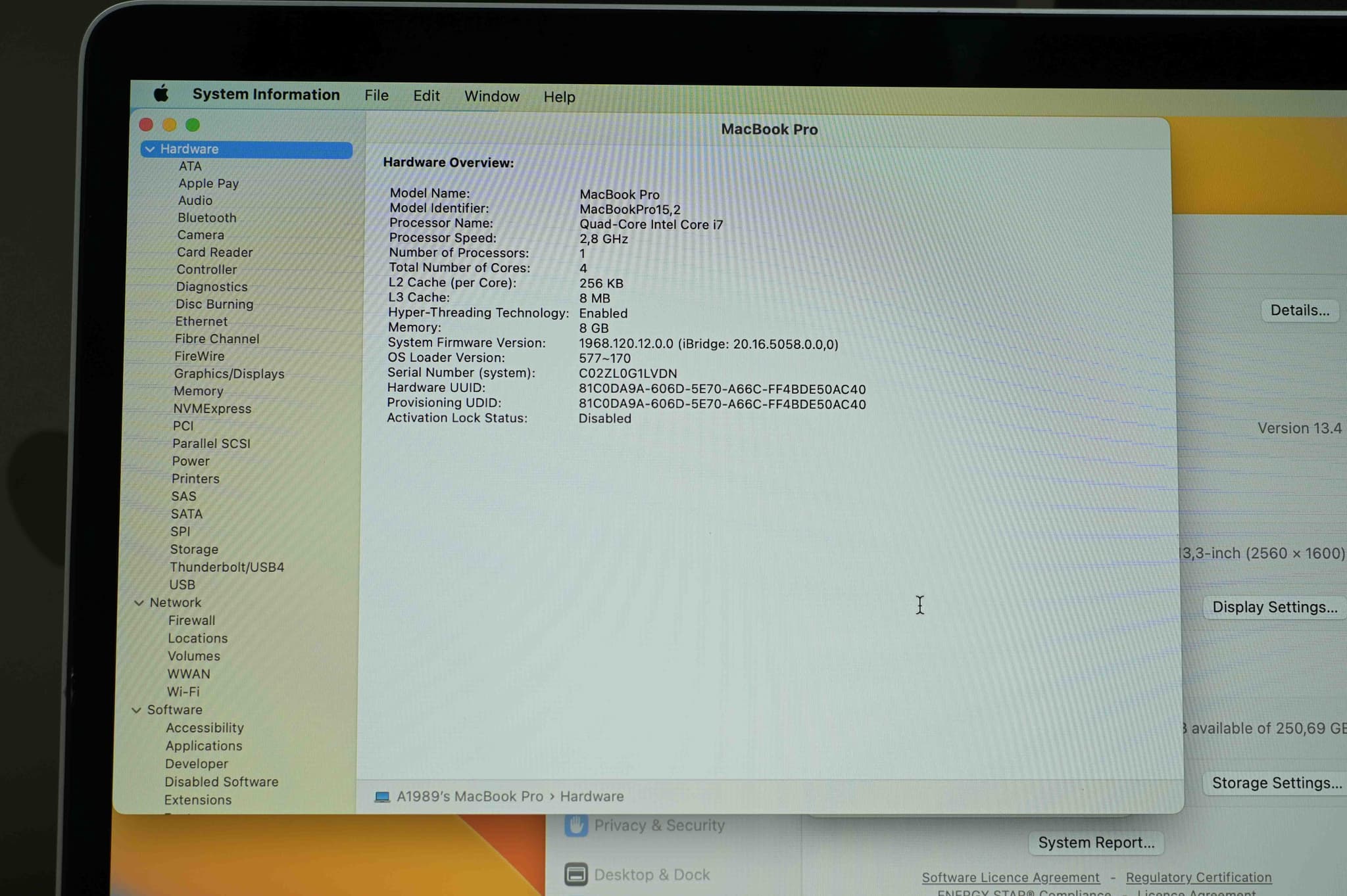Viewport: 1347px width, 896px height.
Task: Select USB in the sidebar
Action: tap(182, 584)
